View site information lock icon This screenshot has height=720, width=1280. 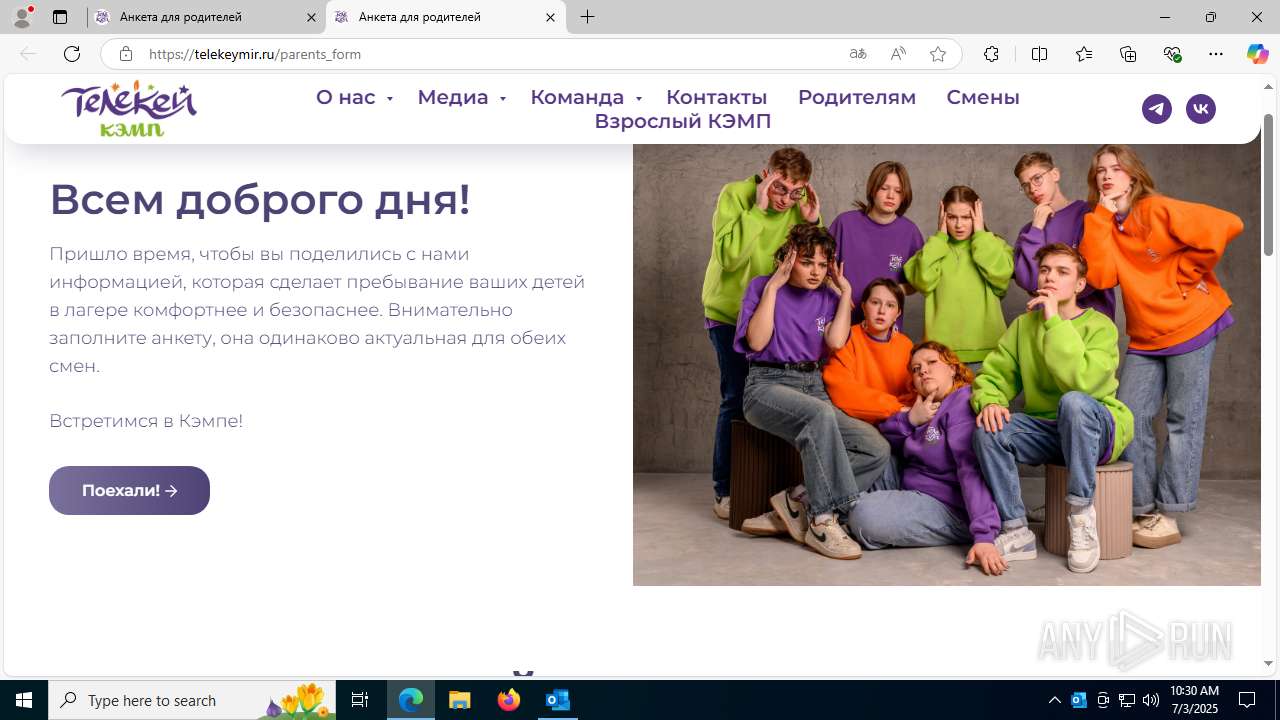tap(125, 54)
